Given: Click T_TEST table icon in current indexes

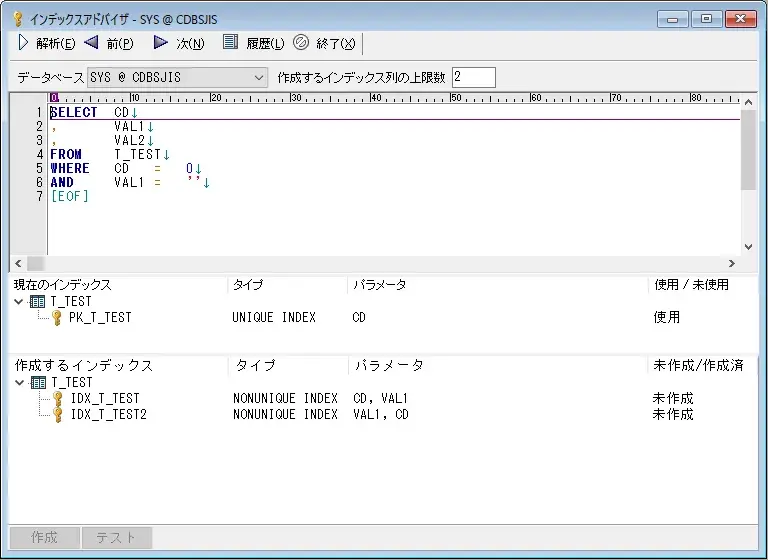Looking at the screenshot, I should click(x=38, y=301).
